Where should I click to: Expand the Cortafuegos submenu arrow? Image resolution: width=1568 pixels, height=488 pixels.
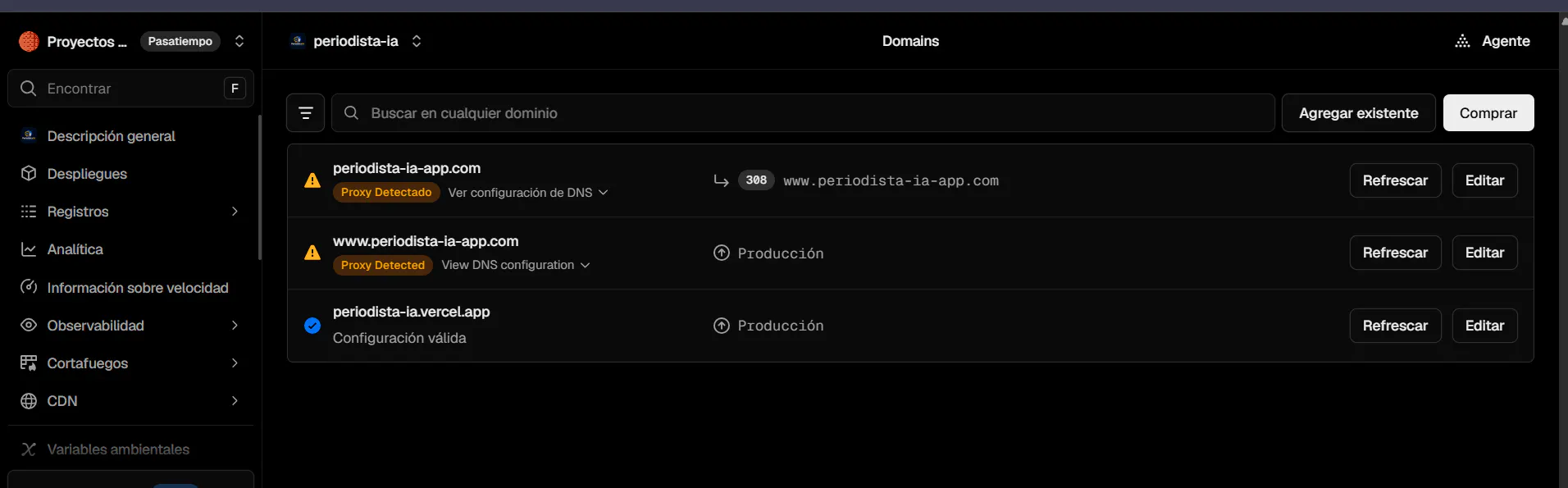(235, 363)
